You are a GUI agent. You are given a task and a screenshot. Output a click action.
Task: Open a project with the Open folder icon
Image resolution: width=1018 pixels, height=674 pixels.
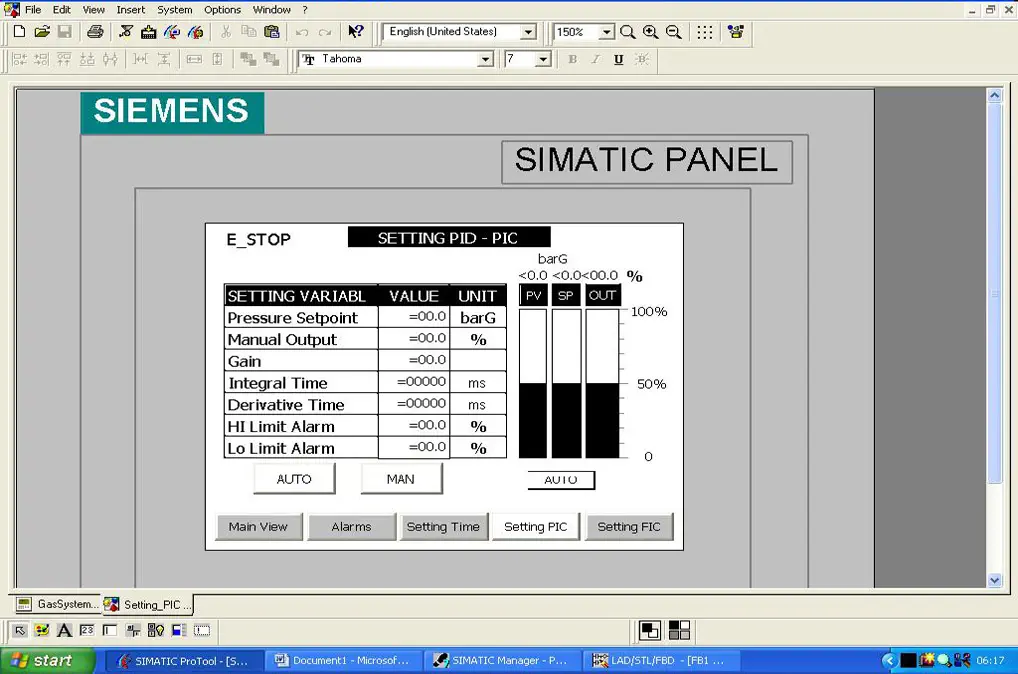[x=42, y=32]
